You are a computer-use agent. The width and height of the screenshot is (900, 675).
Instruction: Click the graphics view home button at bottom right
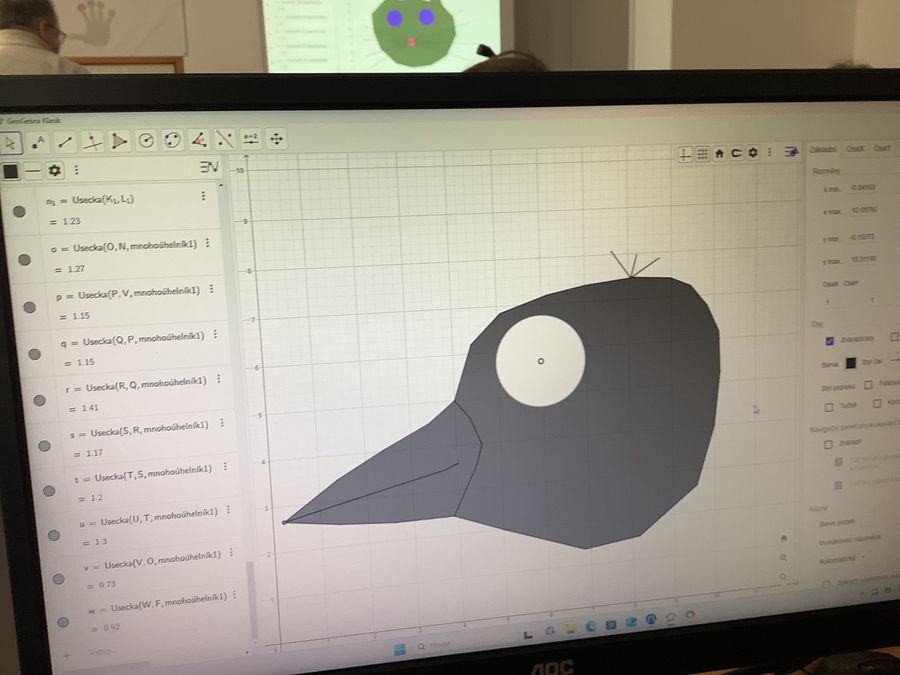pyautogui.click(x=784, y=538)
